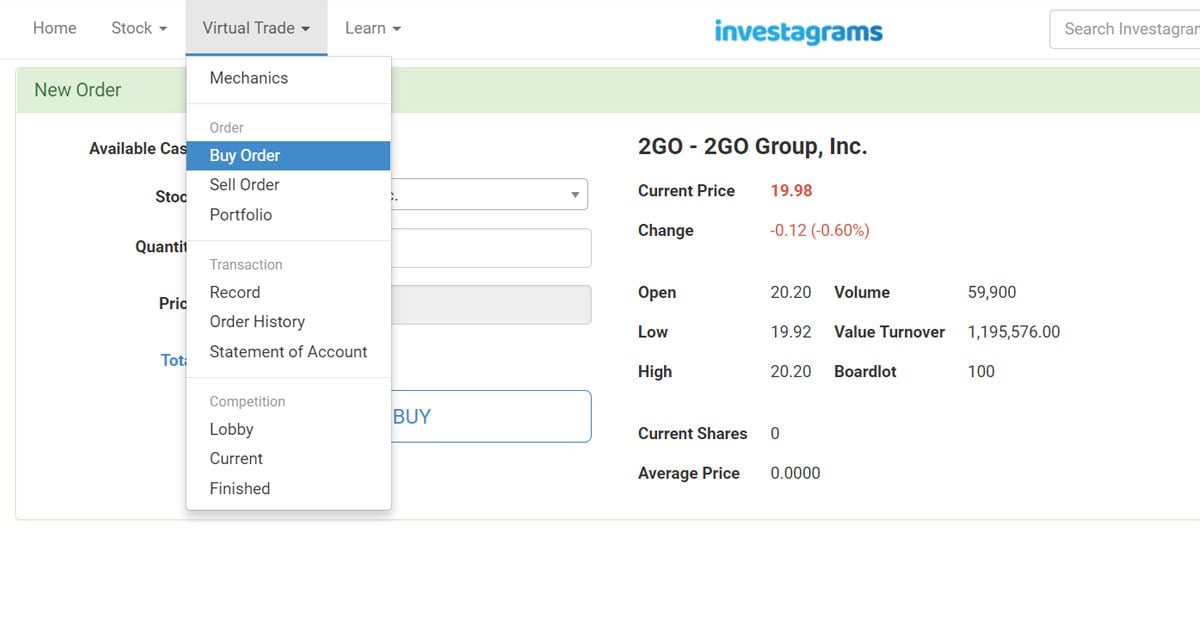
Task: Open Finished competition entry
Action: click(x=288, y=489)
